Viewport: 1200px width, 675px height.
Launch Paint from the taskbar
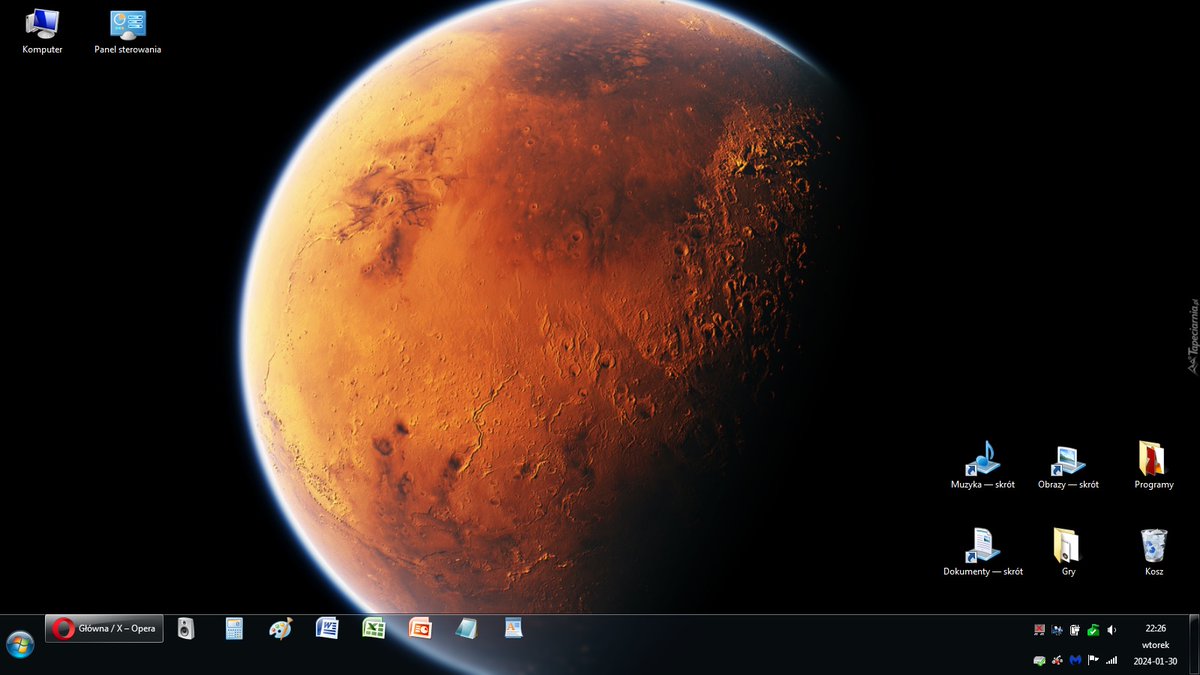(x=281, y=628)
